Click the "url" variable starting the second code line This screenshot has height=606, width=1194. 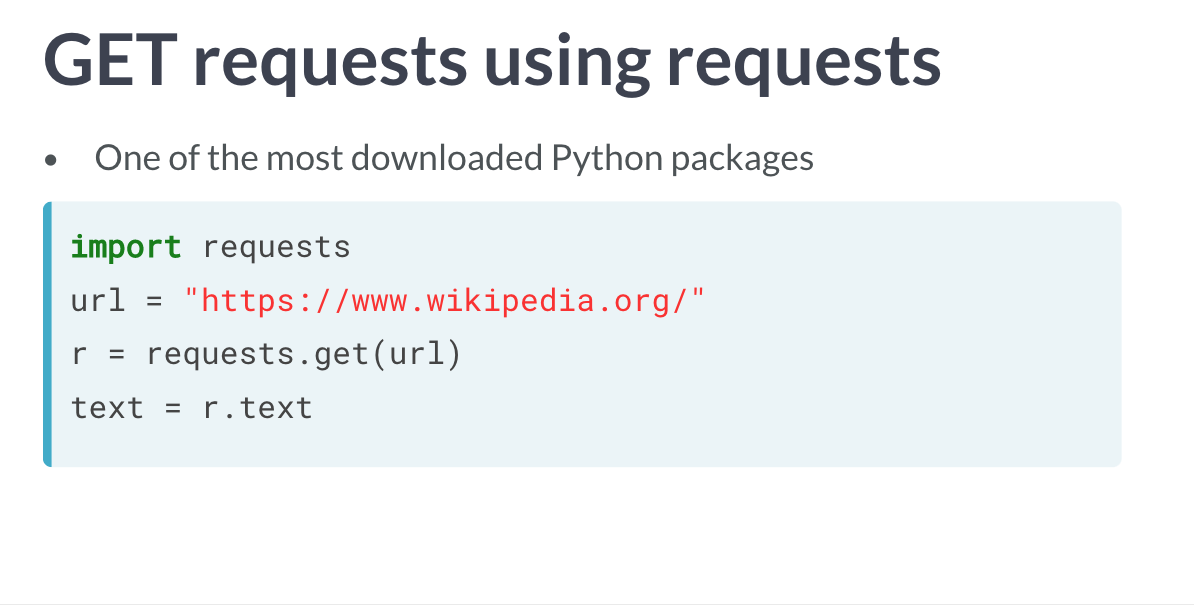(x=98, y=301)
